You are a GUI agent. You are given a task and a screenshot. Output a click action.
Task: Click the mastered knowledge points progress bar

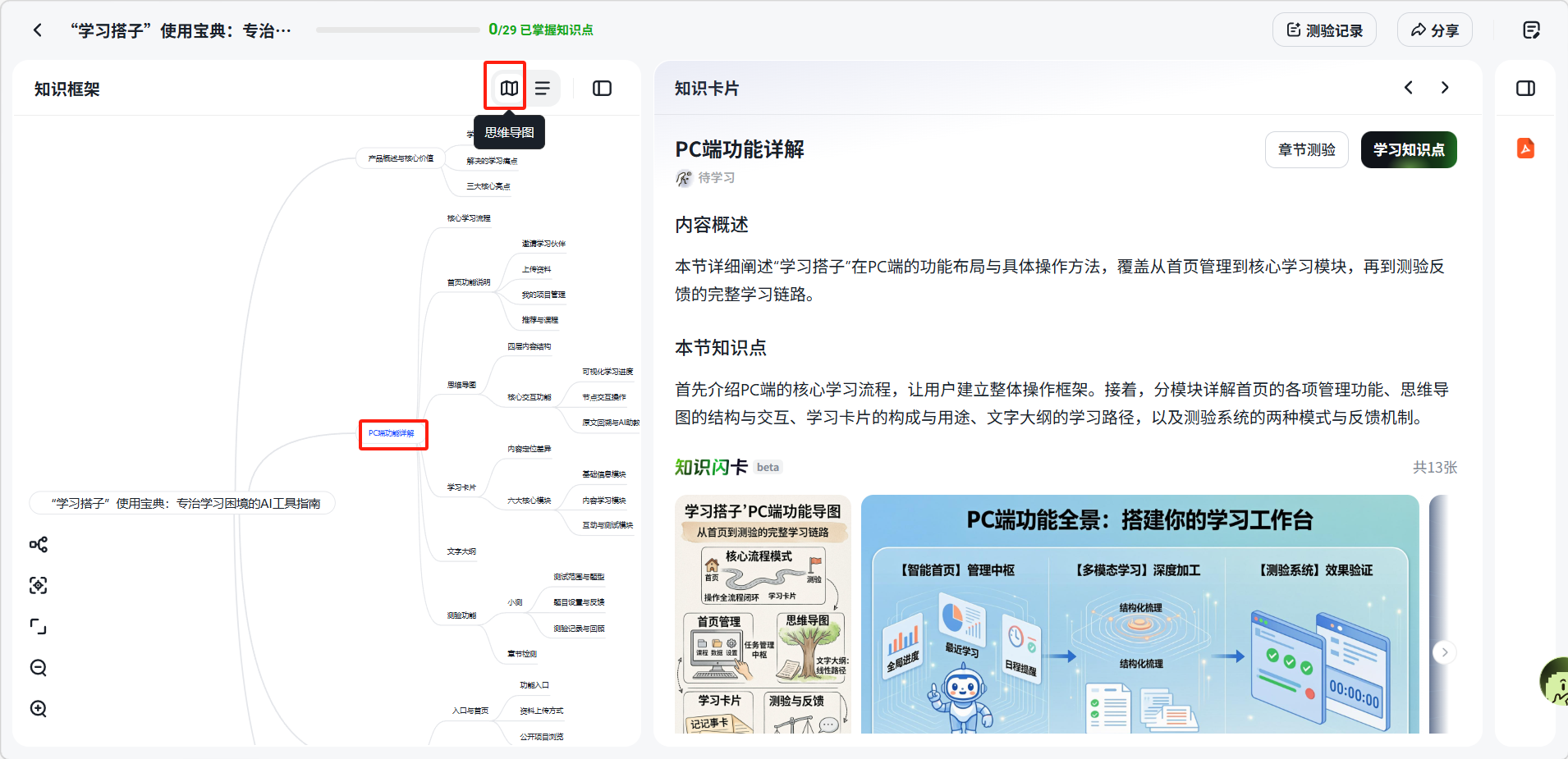pyautogui.click(x=398, y=30)
